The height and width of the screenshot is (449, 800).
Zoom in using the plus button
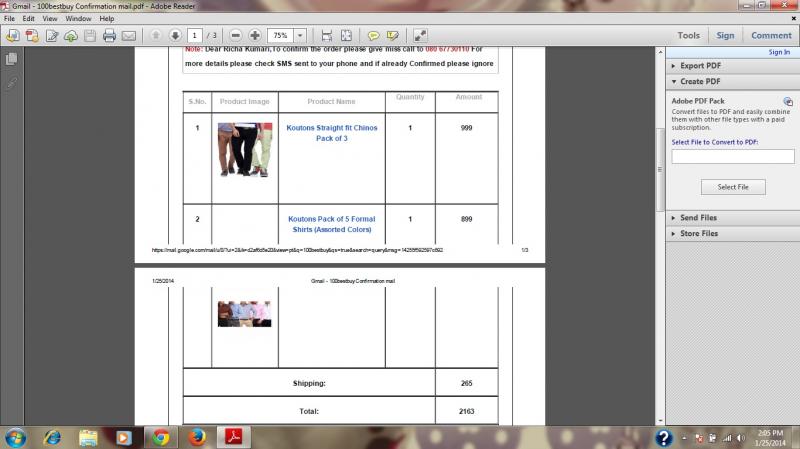click(255, 35)
